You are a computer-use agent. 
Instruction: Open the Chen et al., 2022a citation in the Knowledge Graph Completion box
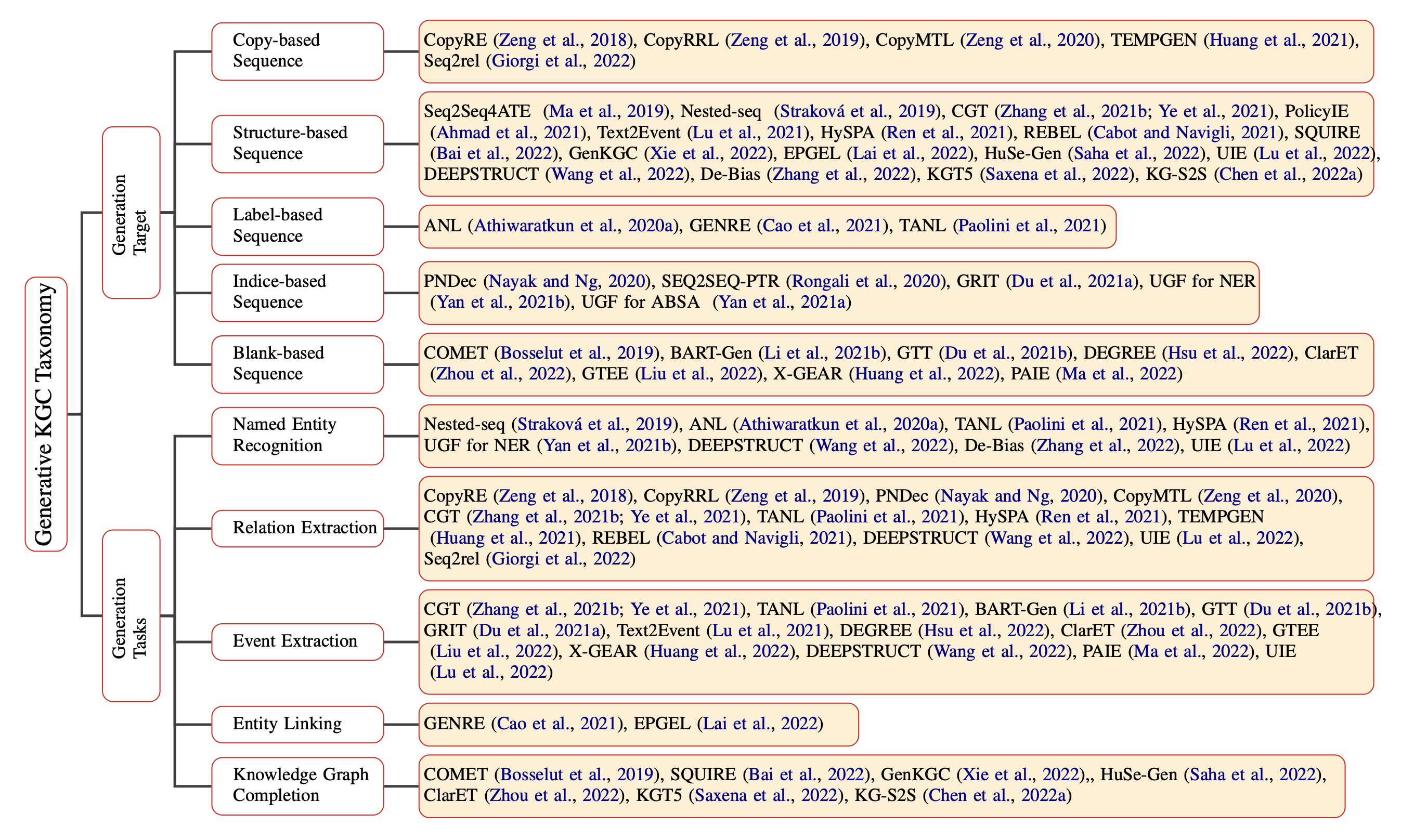(997, 796)
